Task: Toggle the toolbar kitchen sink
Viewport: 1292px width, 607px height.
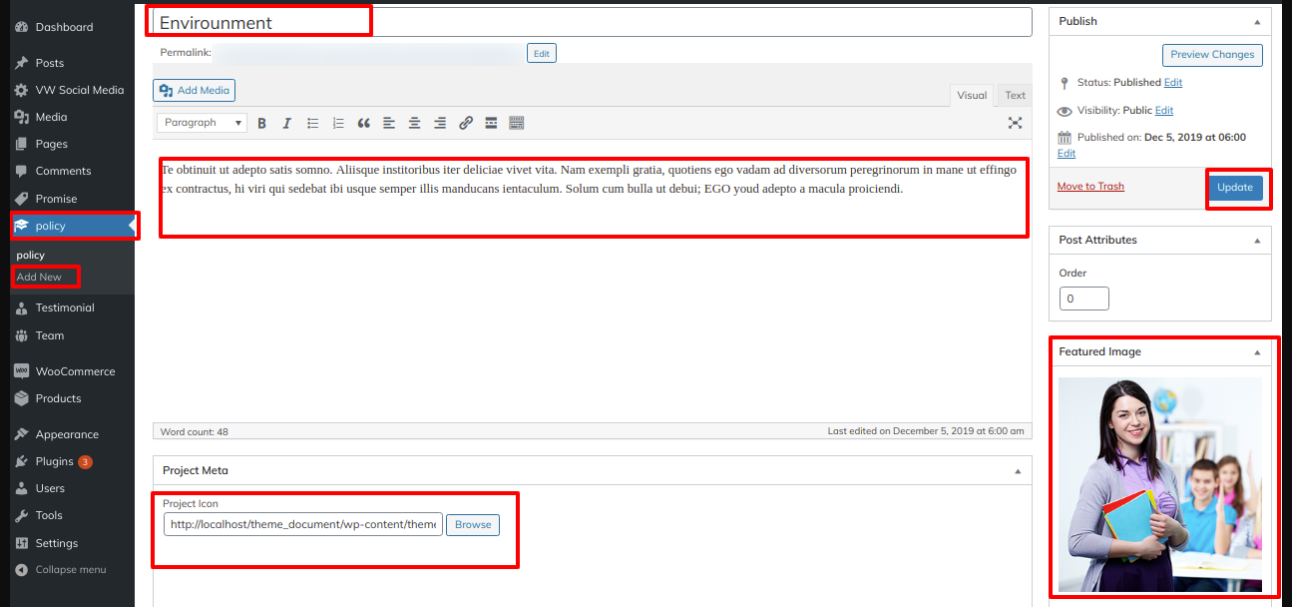Action: pyautogui.click(x=517, y=123)
